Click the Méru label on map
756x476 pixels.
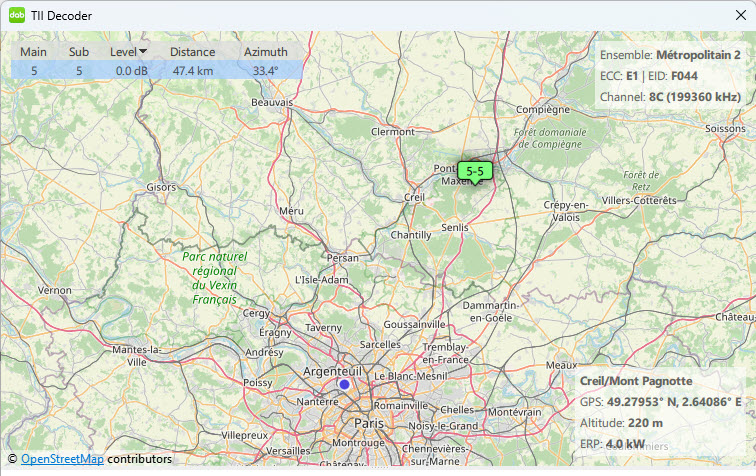coord(291,211)
